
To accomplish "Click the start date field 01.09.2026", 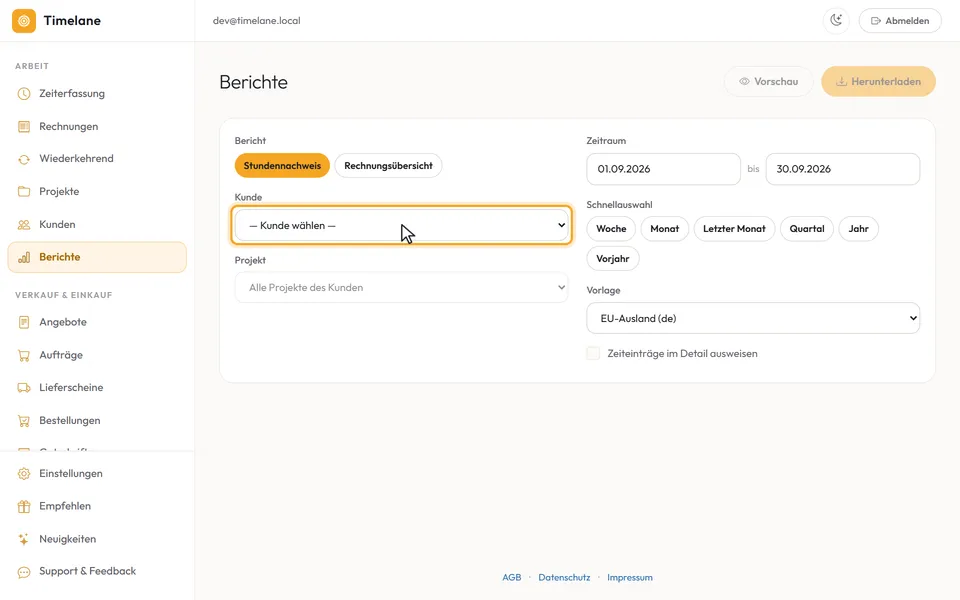I will point(664,169).
